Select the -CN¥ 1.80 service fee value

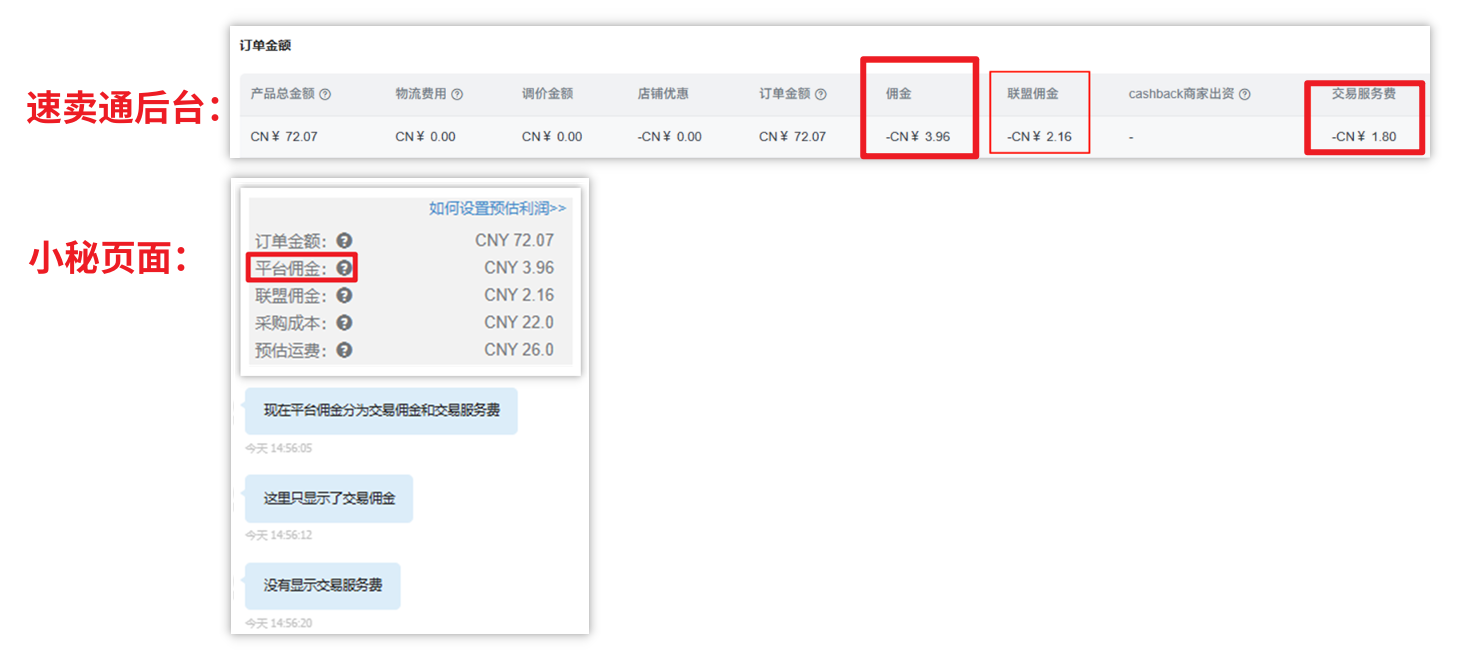click(1364, 136)
